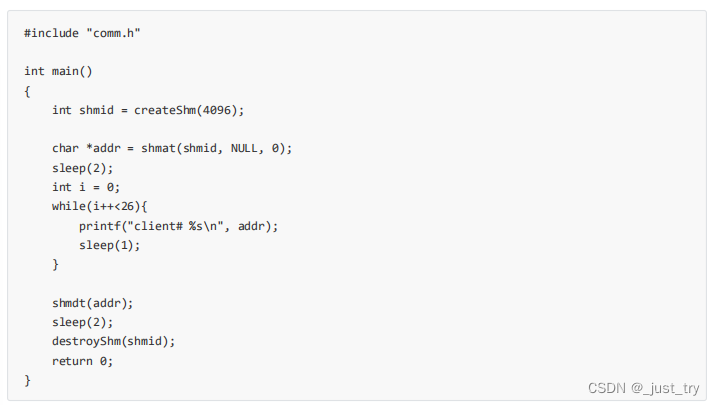Screen dimensions: 715x405
Task: Click the "int main()" function declaration
Action: tap(59, 71)
